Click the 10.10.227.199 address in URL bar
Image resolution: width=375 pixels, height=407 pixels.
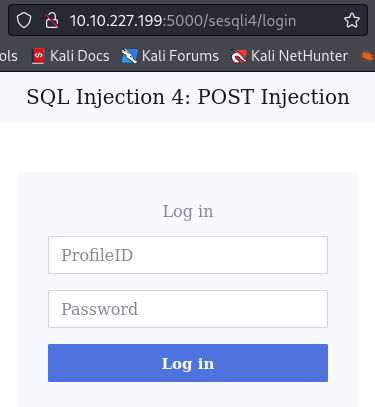point(116,21)
